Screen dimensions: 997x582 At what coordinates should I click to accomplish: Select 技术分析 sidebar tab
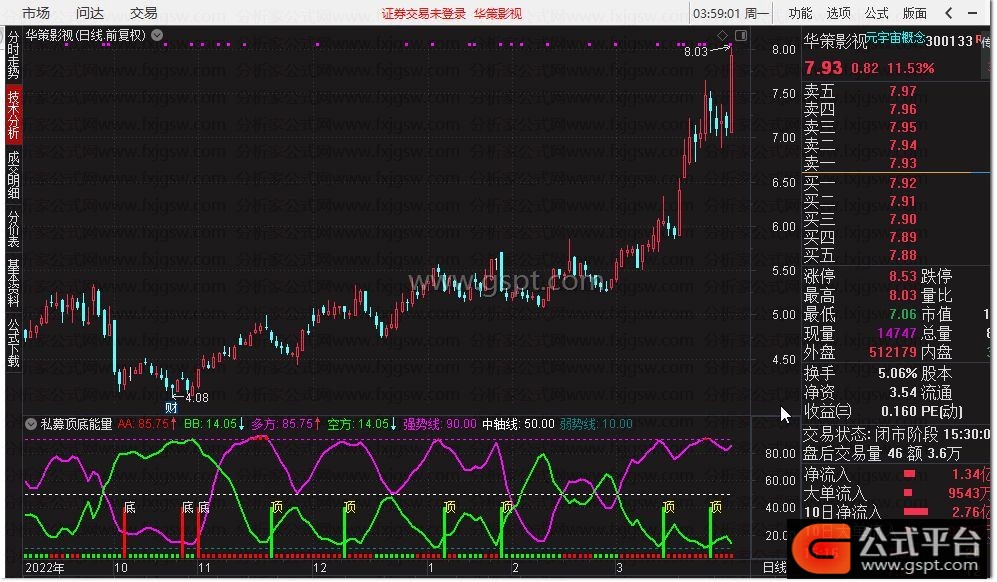pos(13,114)
